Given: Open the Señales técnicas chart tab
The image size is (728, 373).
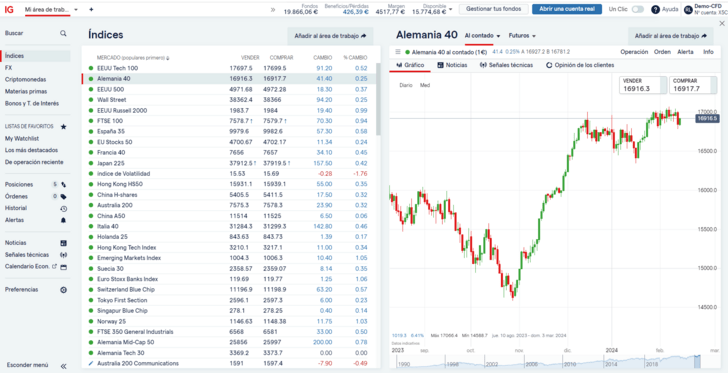Looking at the screenshot, I should pos(506,65).
